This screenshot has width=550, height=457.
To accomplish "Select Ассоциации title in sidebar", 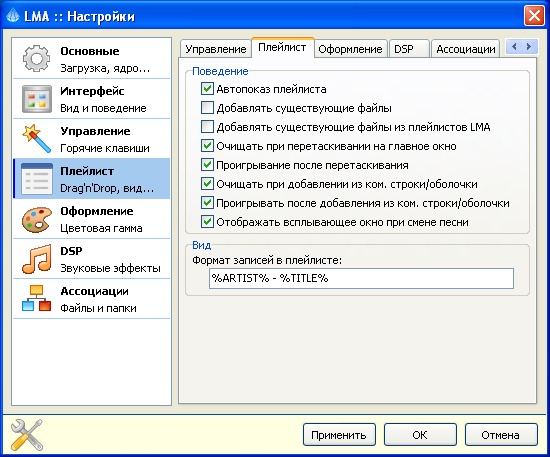I will 94,291.
